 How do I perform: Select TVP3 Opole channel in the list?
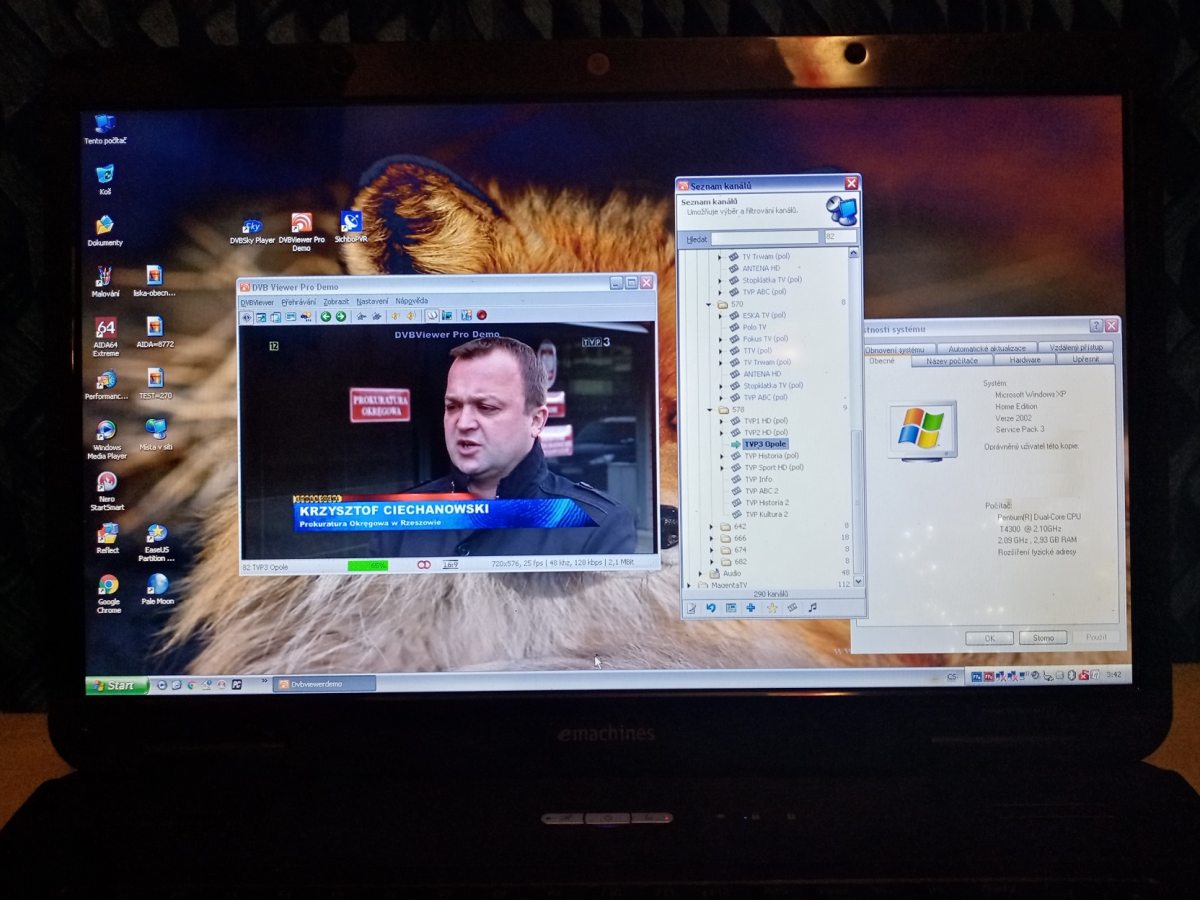(x=765, y=444)
